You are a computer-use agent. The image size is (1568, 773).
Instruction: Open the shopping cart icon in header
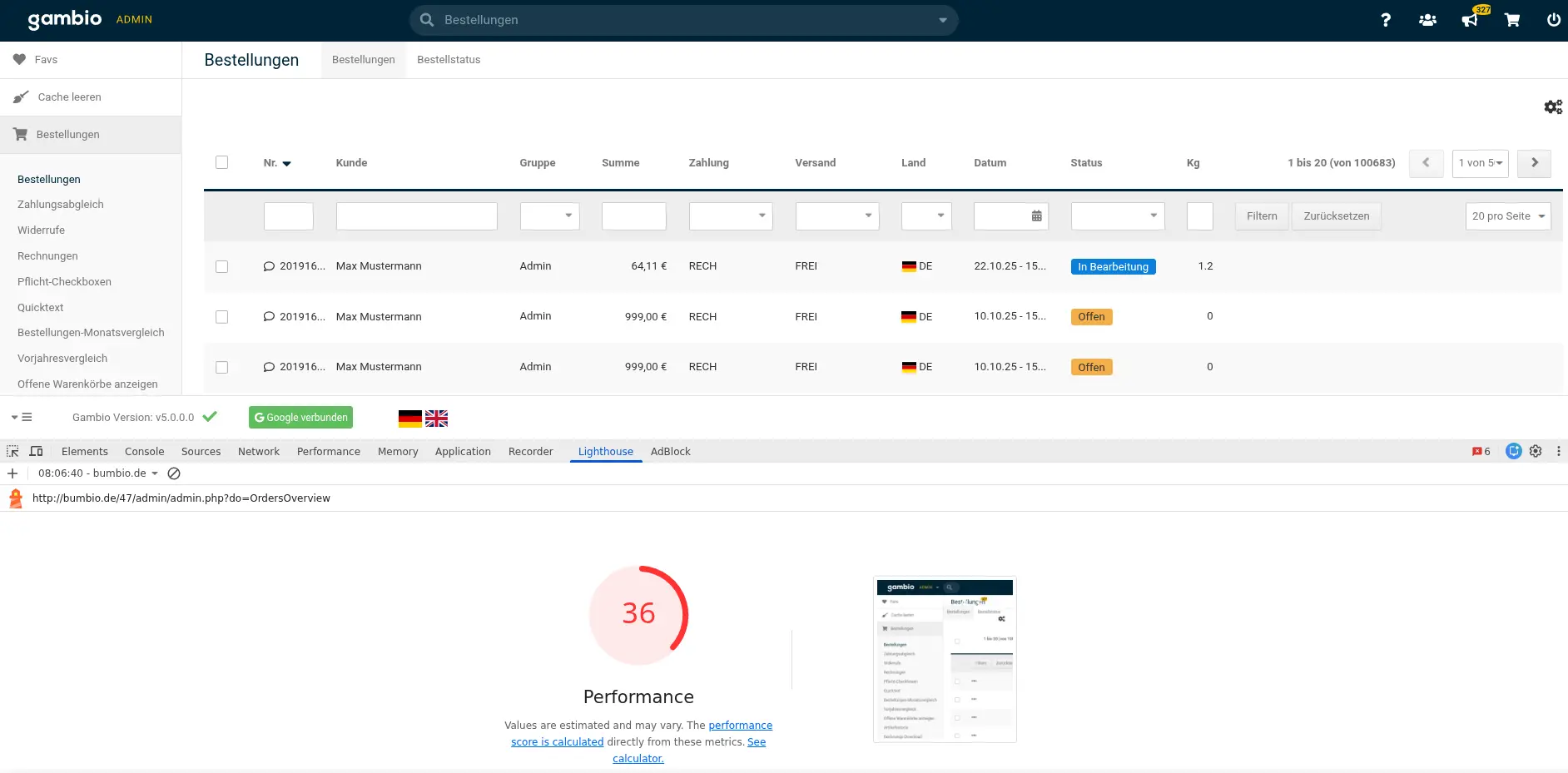coord(1512,20)
